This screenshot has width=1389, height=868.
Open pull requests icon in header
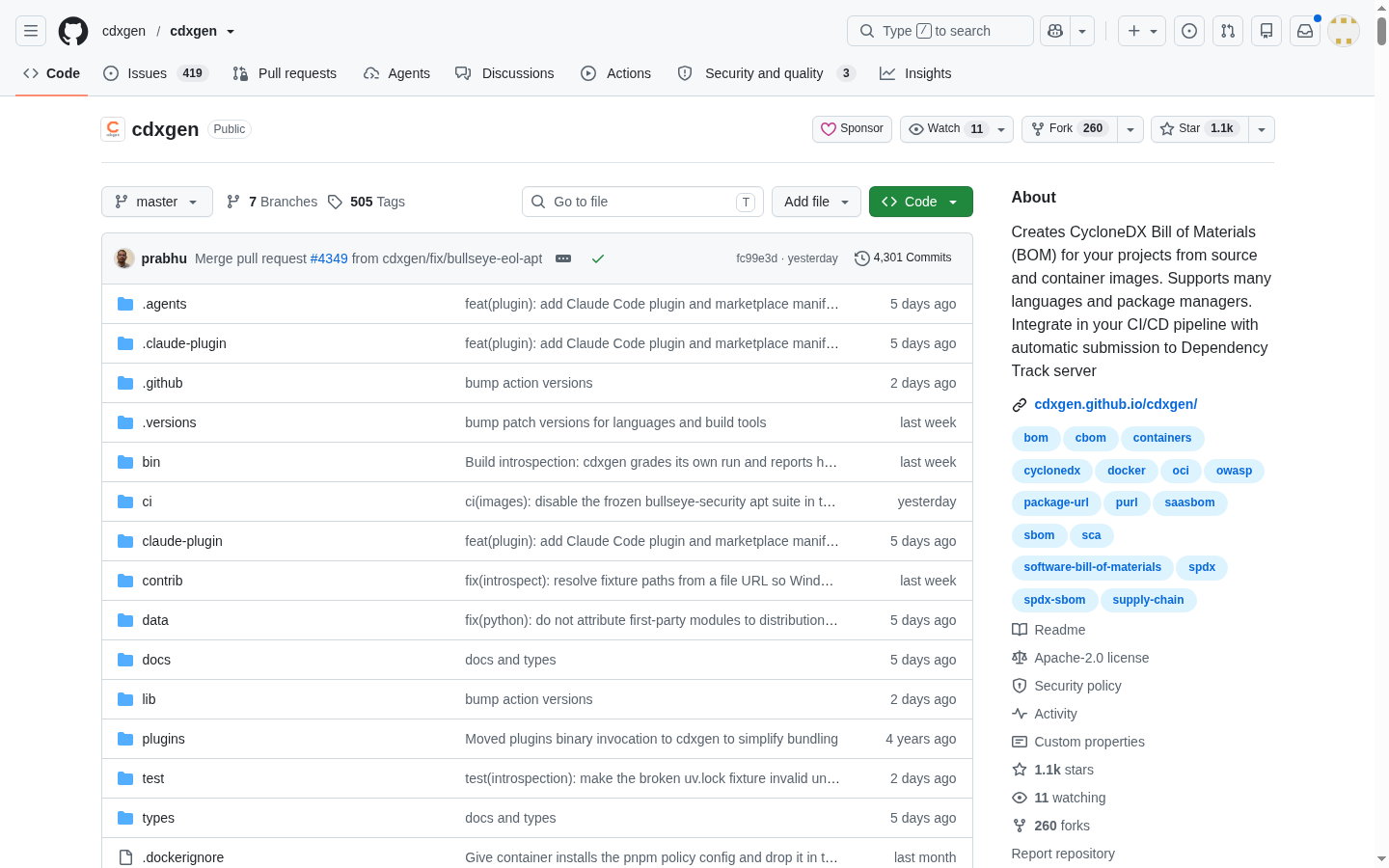point(1228,31)
